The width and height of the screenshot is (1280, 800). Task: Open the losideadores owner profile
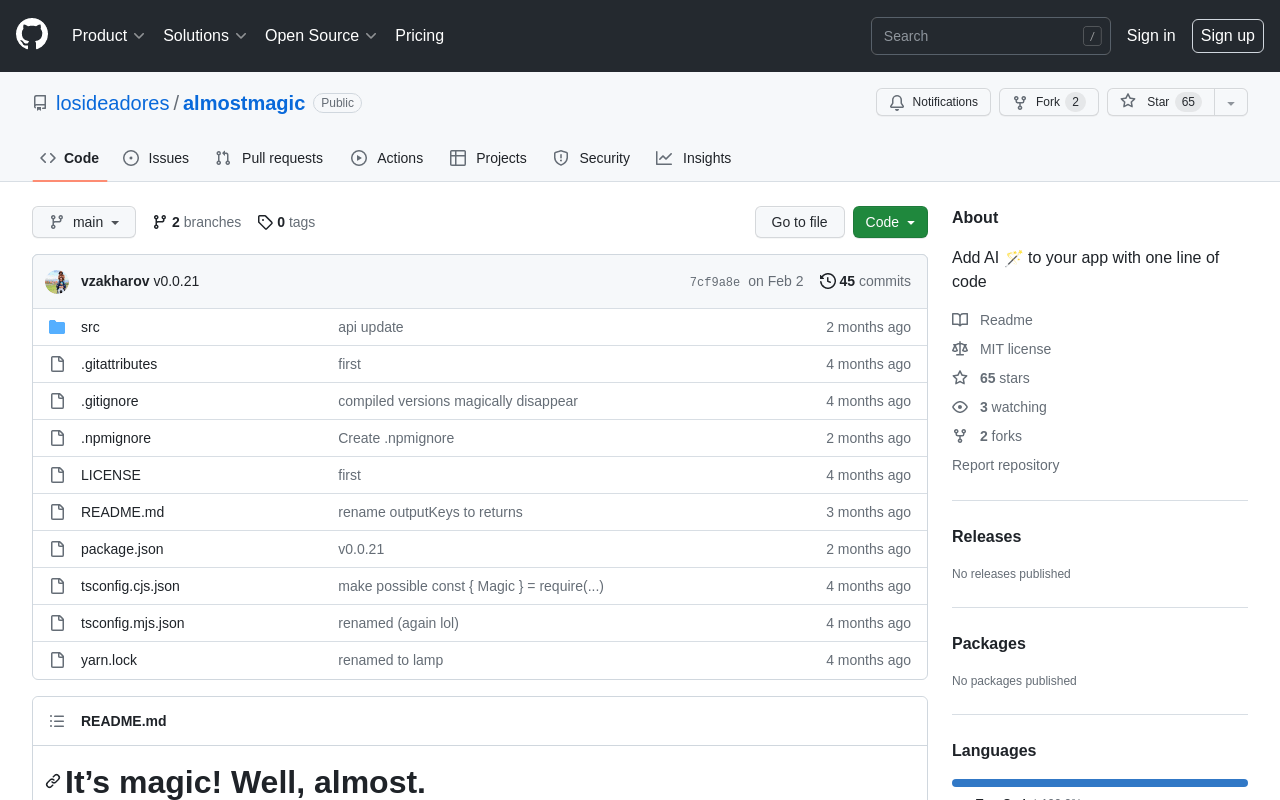point(113,103)
